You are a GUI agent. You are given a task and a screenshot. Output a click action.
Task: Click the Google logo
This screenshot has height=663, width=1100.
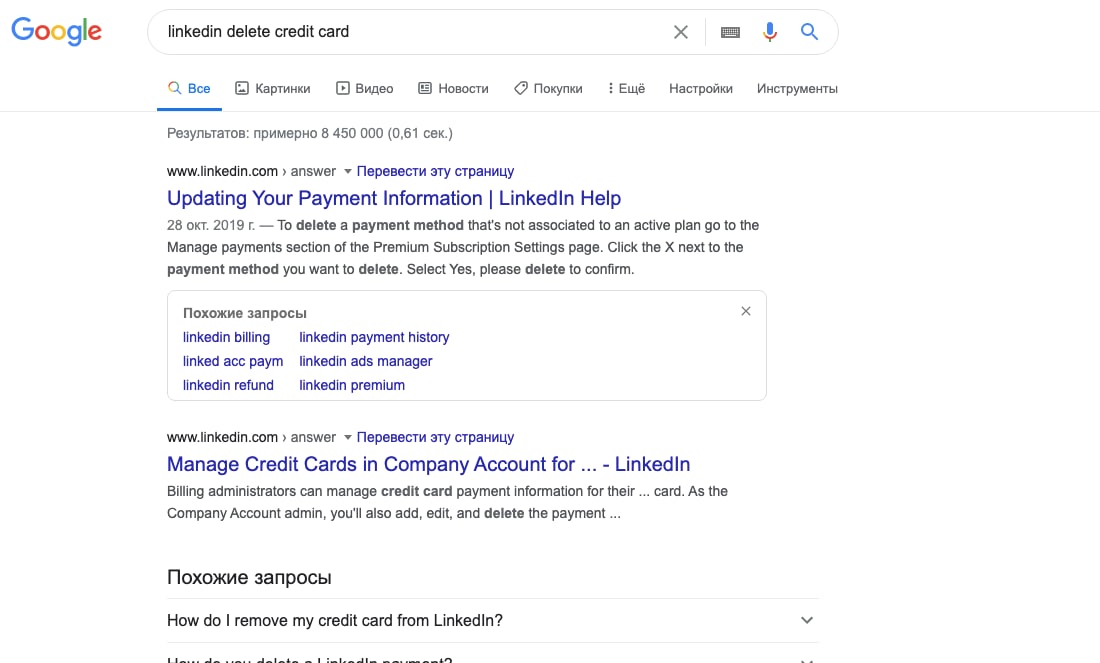[x=56, y=31]
